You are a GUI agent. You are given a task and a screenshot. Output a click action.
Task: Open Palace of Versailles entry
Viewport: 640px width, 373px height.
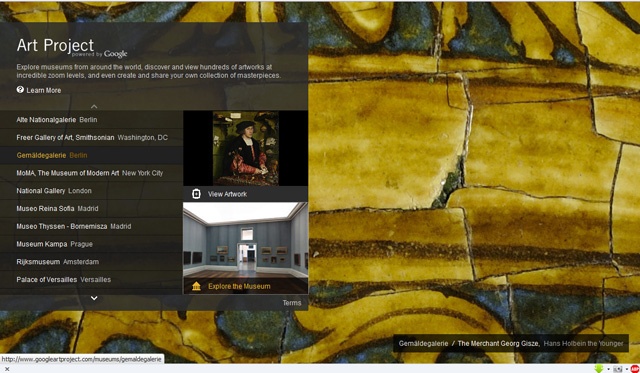pos(63,280)
